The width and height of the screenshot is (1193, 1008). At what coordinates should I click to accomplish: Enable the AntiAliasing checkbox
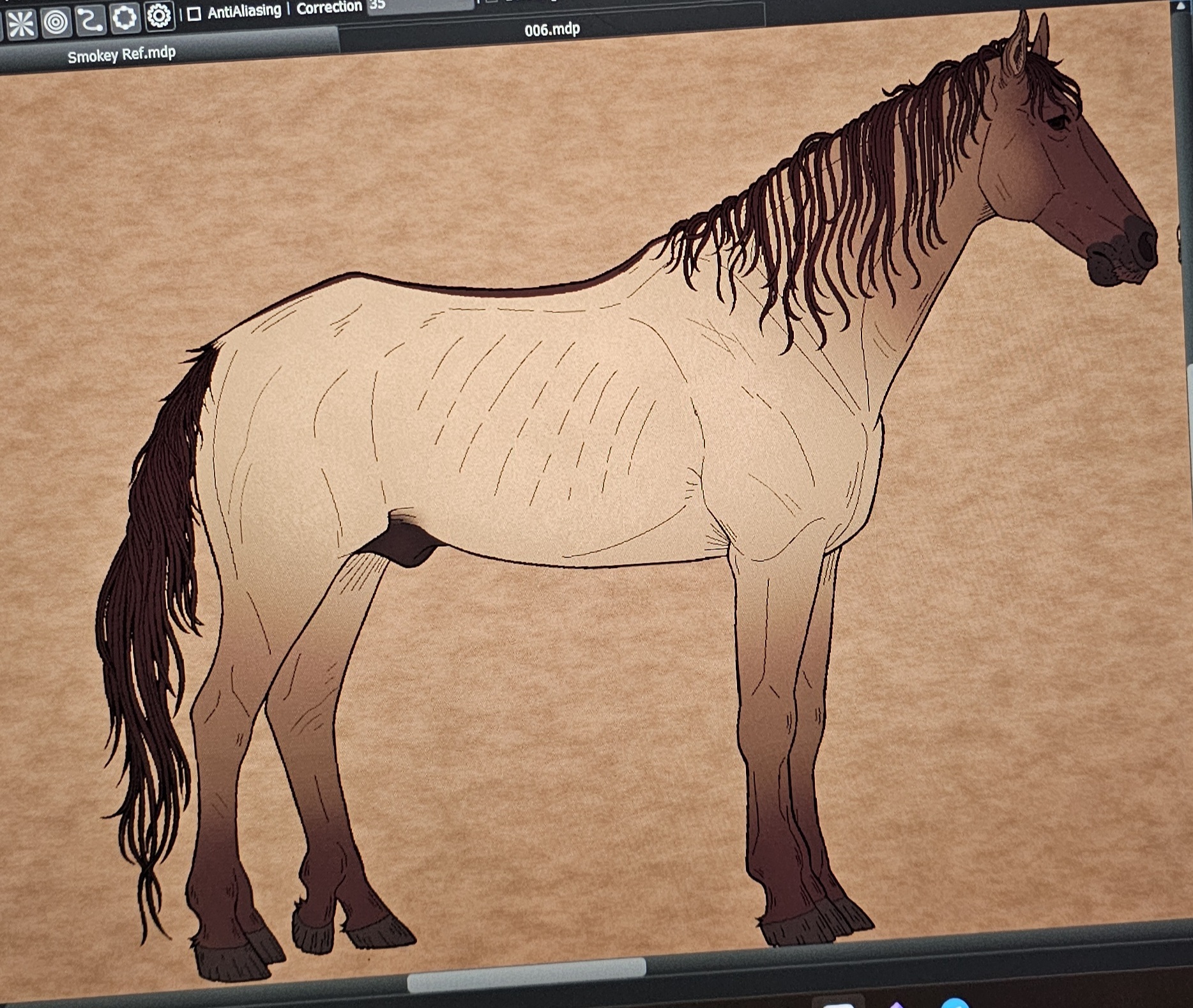coord(194,13)
